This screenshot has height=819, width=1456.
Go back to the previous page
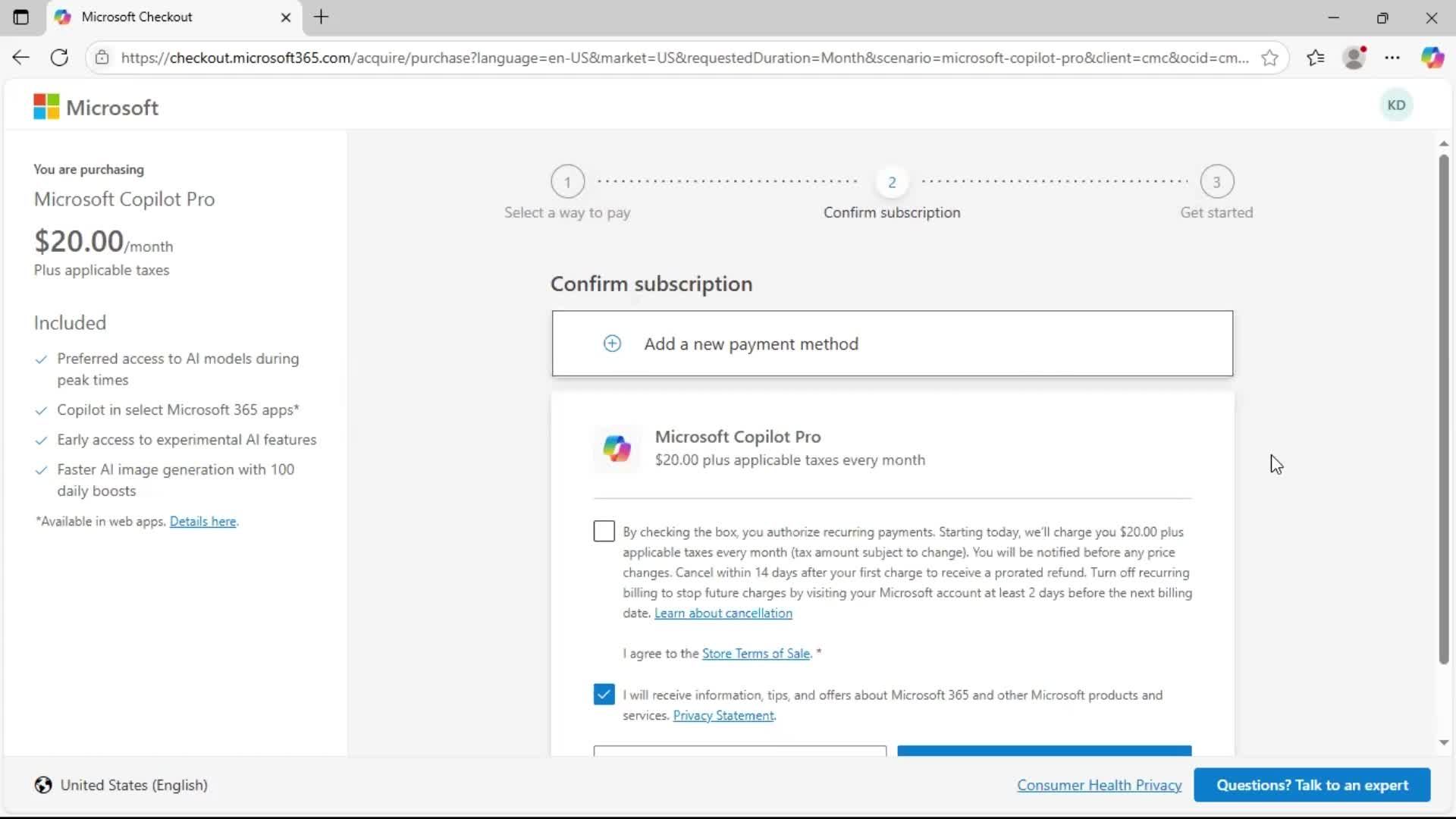(x=20, y=58)
